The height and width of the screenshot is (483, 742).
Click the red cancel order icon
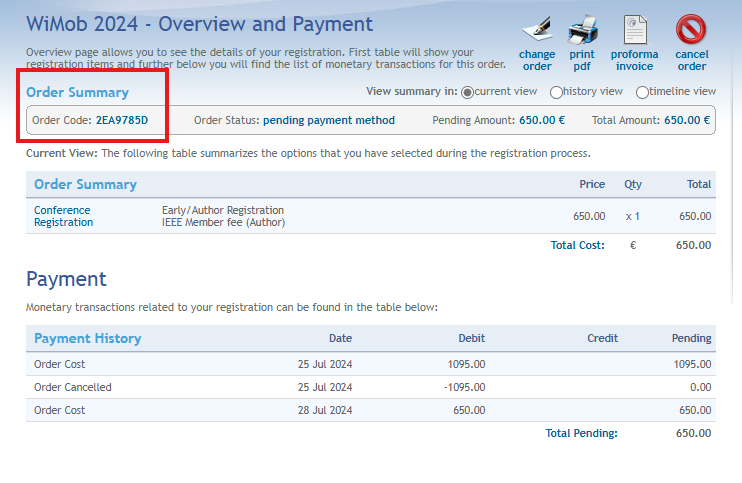click(x=691, y=28)
